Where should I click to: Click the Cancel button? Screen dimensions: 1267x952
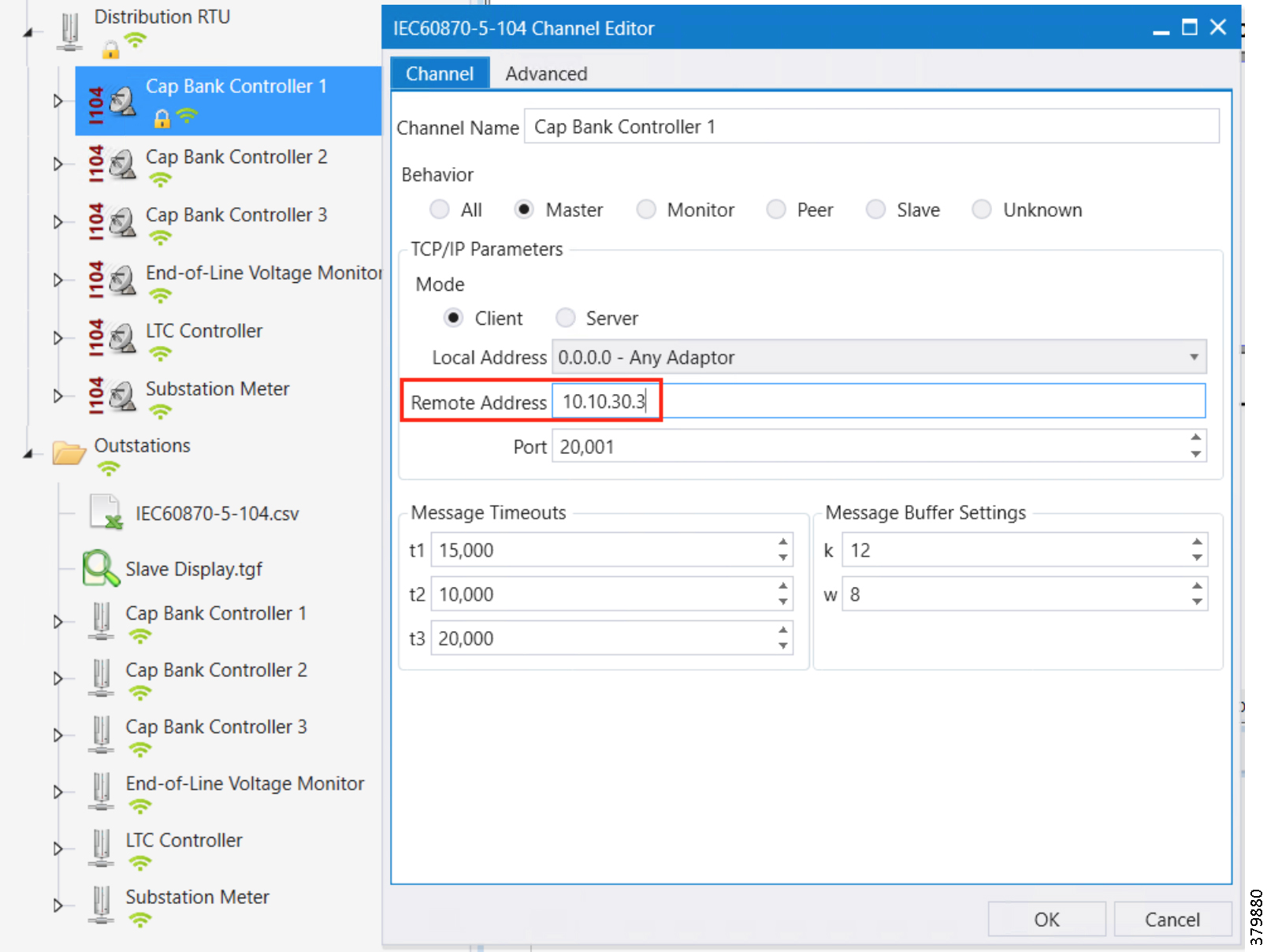1172,919
